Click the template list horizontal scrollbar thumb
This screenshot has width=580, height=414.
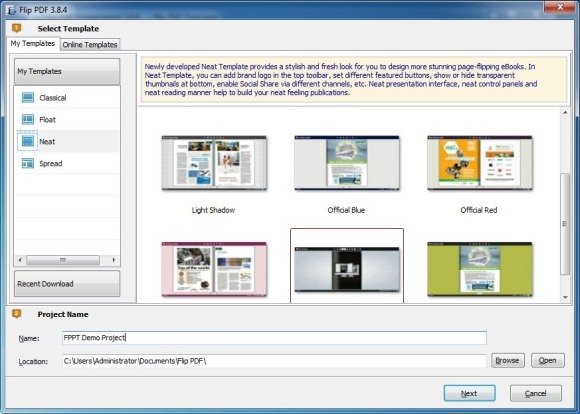63,260
